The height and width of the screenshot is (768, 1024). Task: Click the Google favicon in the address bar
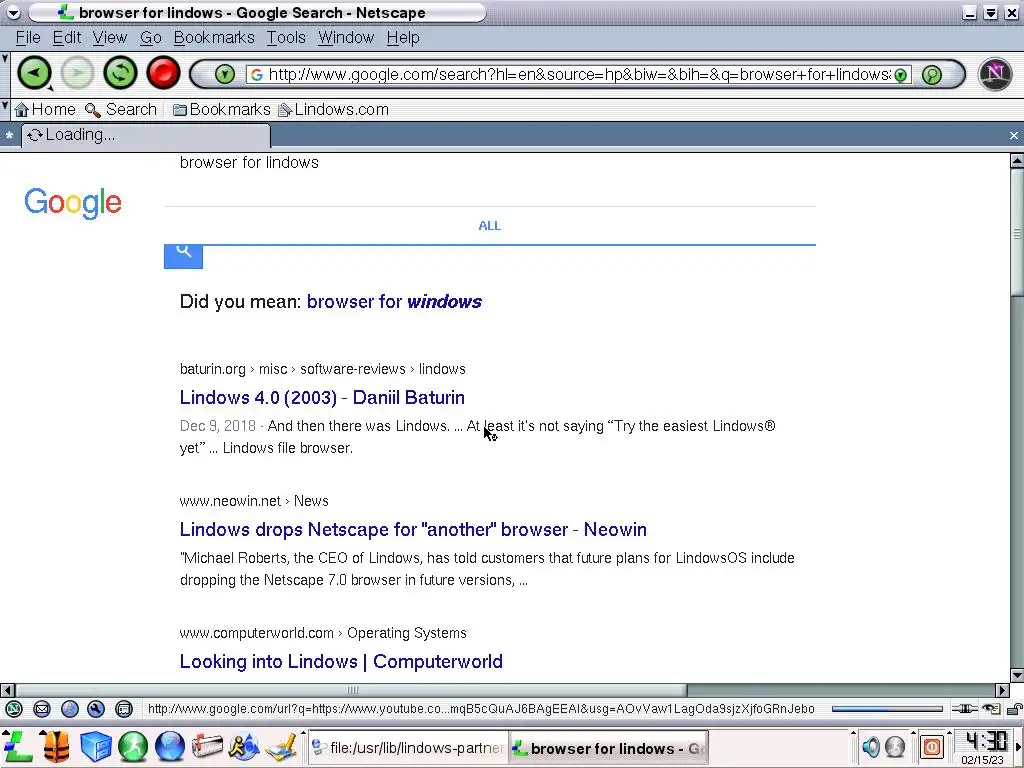[257, 75]
